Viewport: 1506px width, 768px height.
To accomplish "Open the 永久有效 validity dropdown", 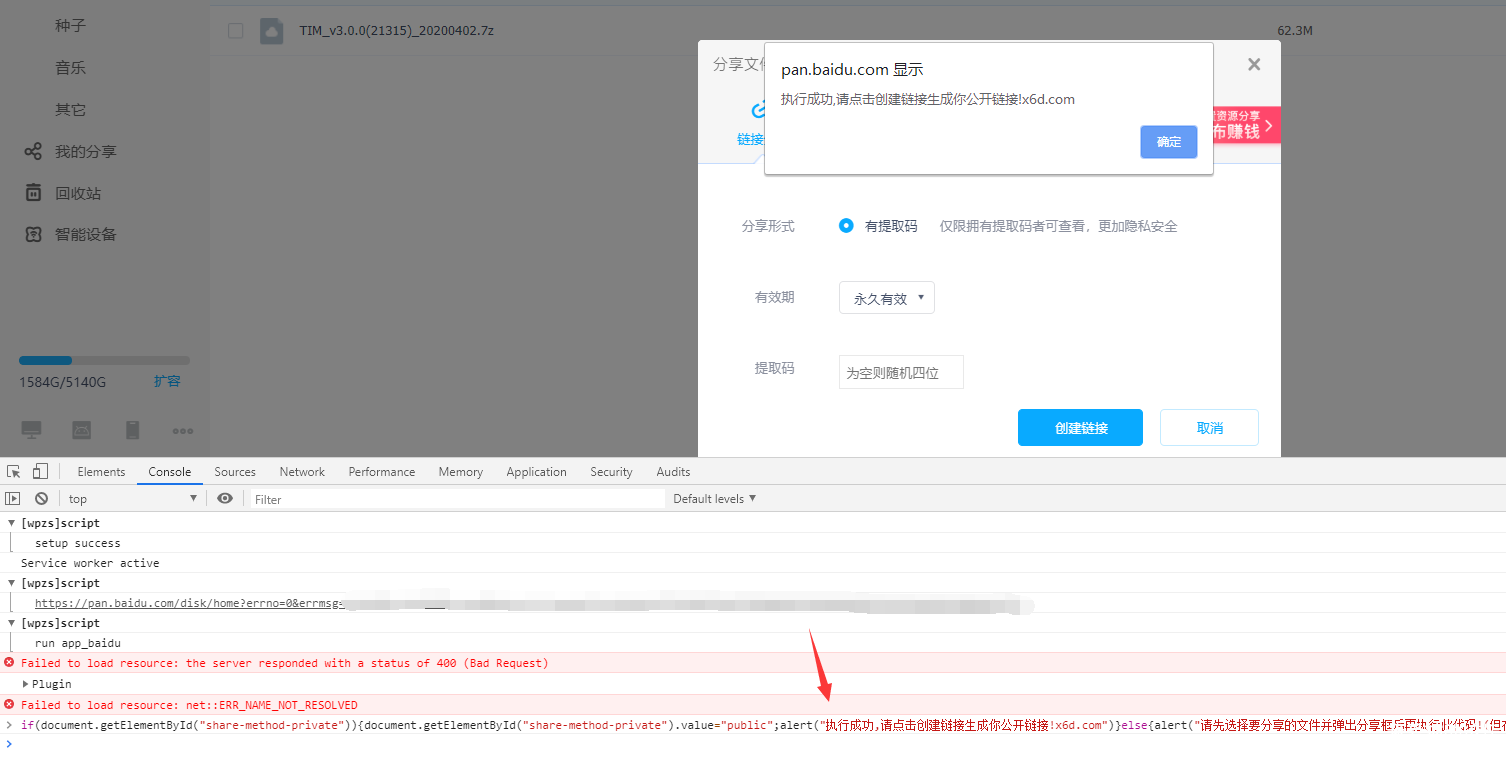I will pos(886,298).
